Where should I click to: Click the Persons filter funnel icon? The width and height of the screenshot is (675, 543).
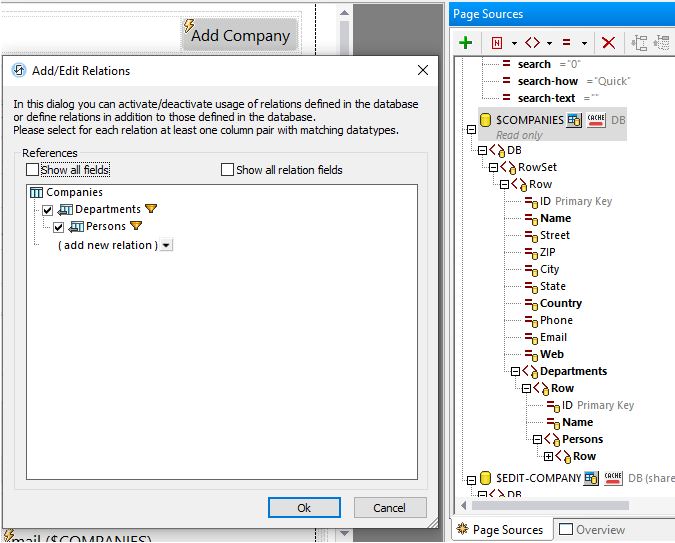tap(136, 227)
